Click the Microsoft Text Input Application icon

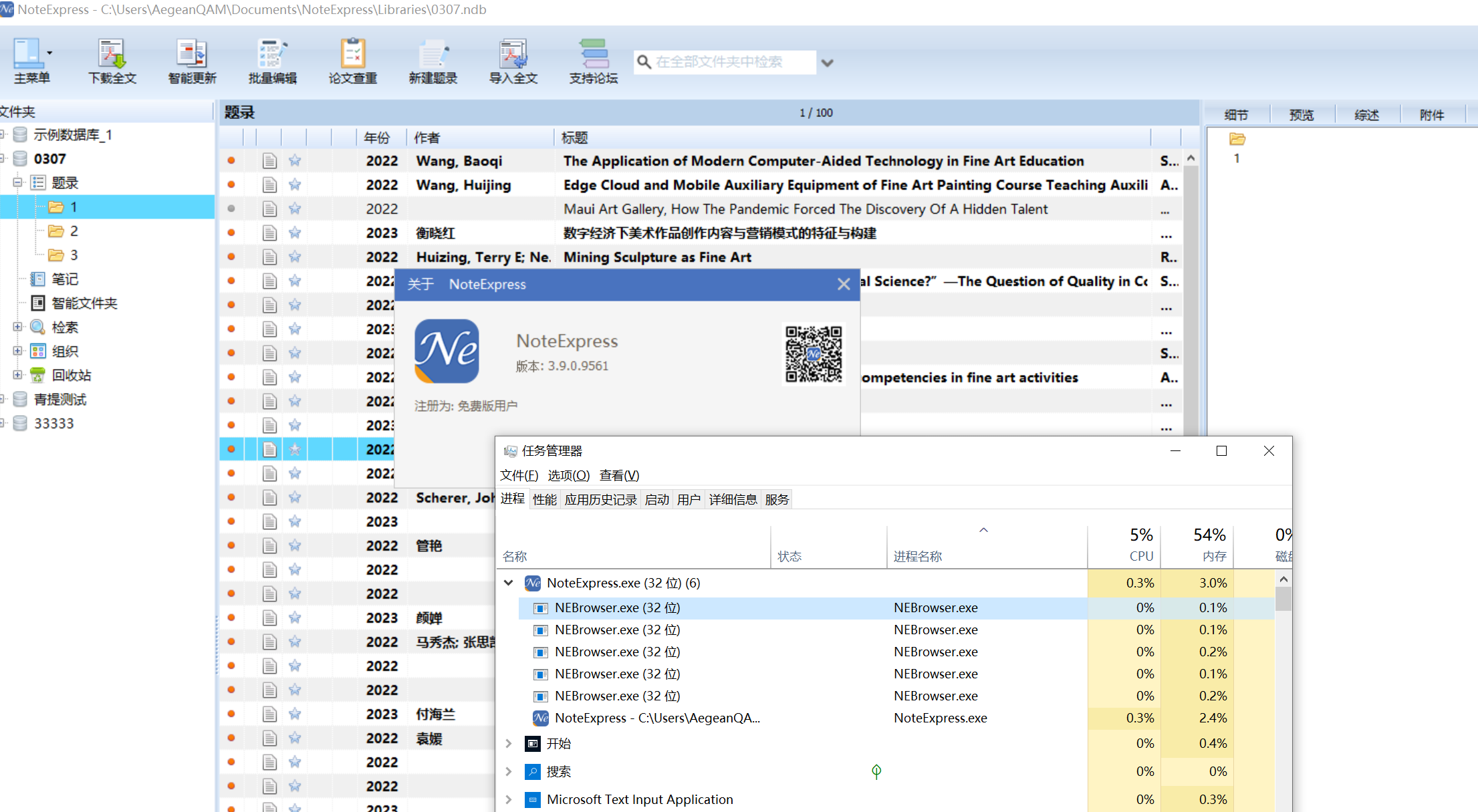tap(533, 800)
